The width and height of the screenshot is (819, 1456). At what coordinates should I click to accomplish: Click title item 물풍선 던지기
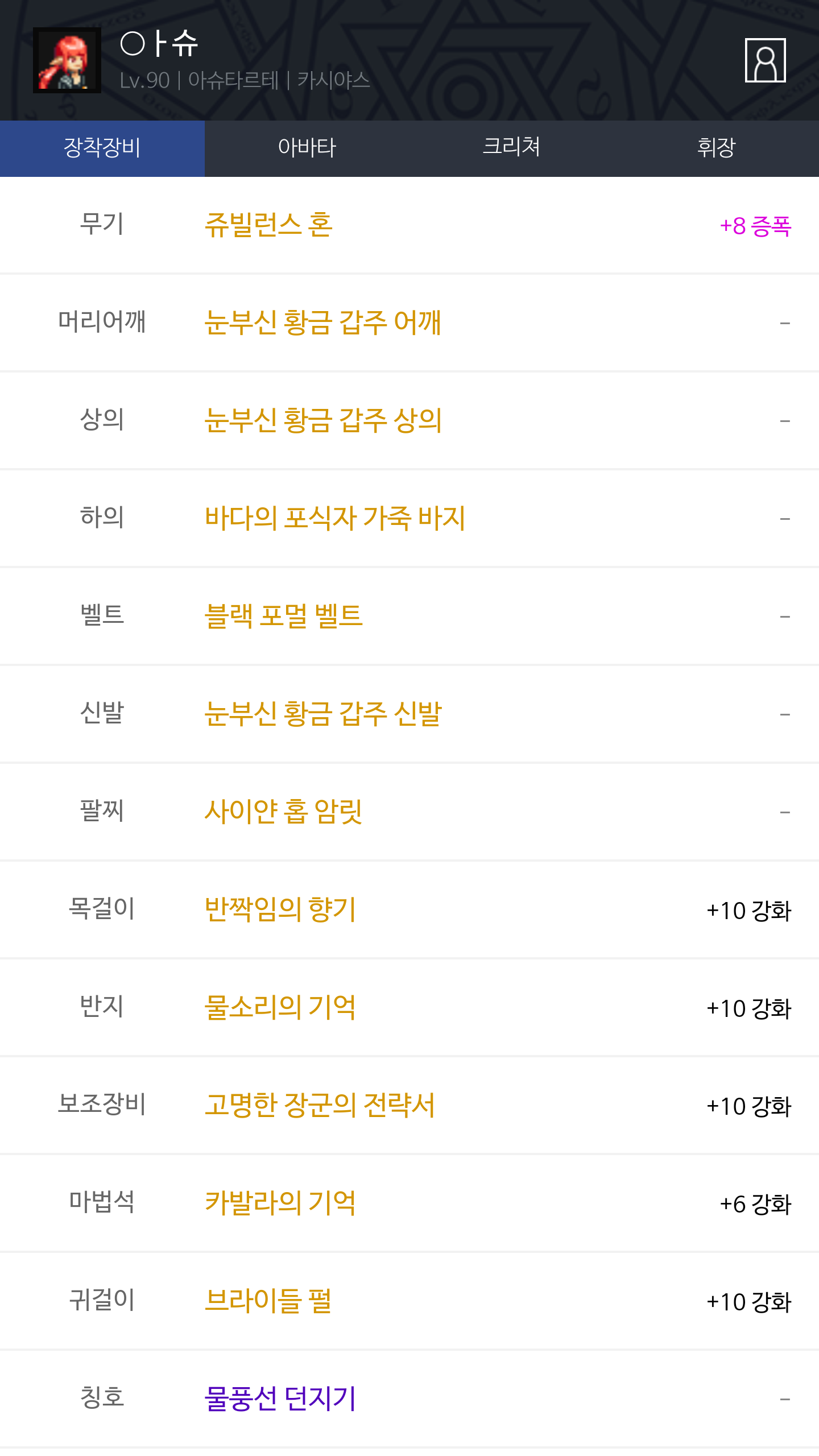pyautogui.click(x=280, y=1399)
